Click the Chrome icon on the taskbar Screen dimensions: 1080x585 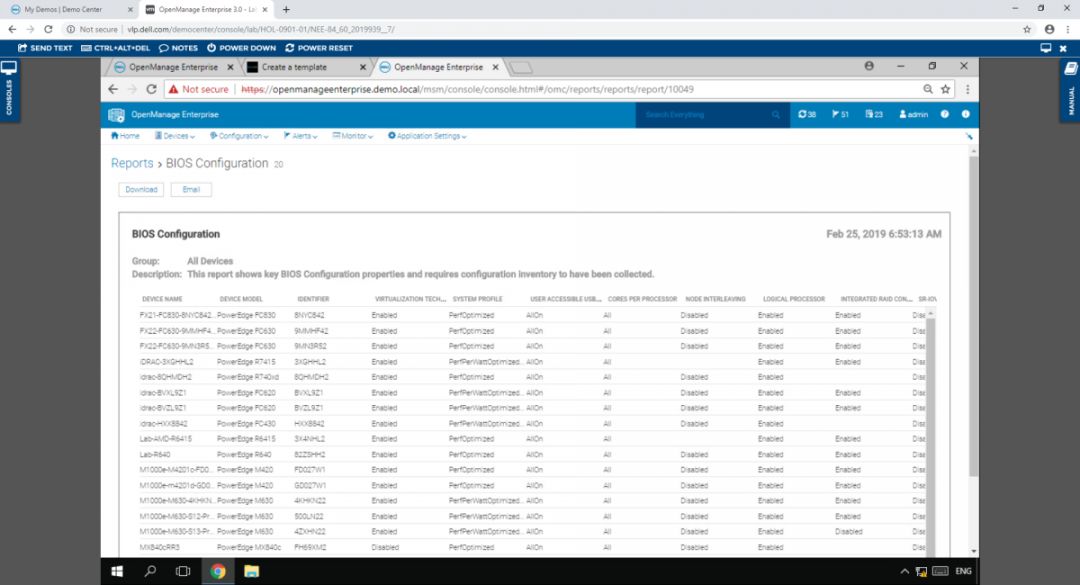218,571
